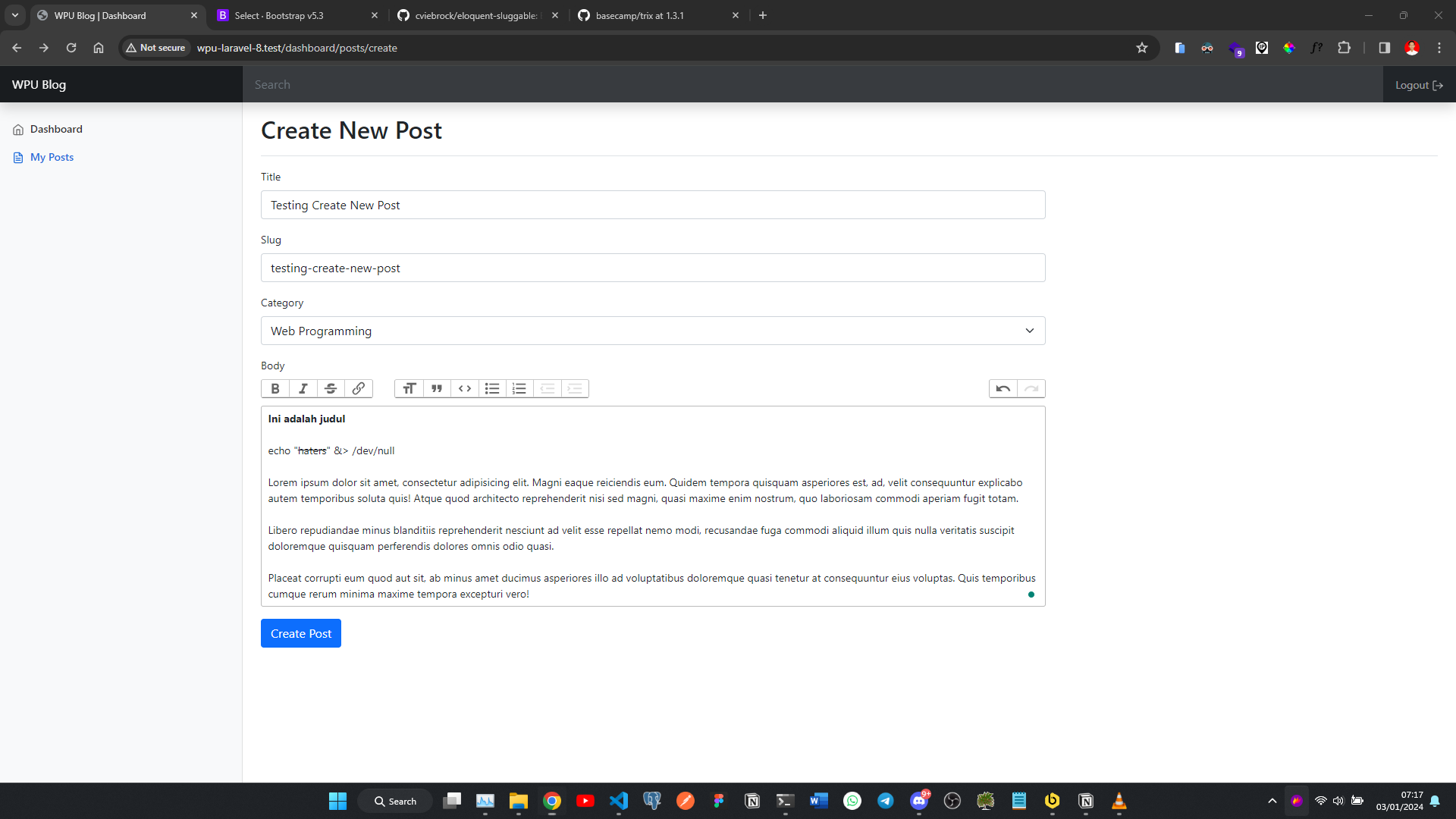Click the Link insertion icon
Viewport: 1456px width, 819px height.
click(x=358, y=388)
